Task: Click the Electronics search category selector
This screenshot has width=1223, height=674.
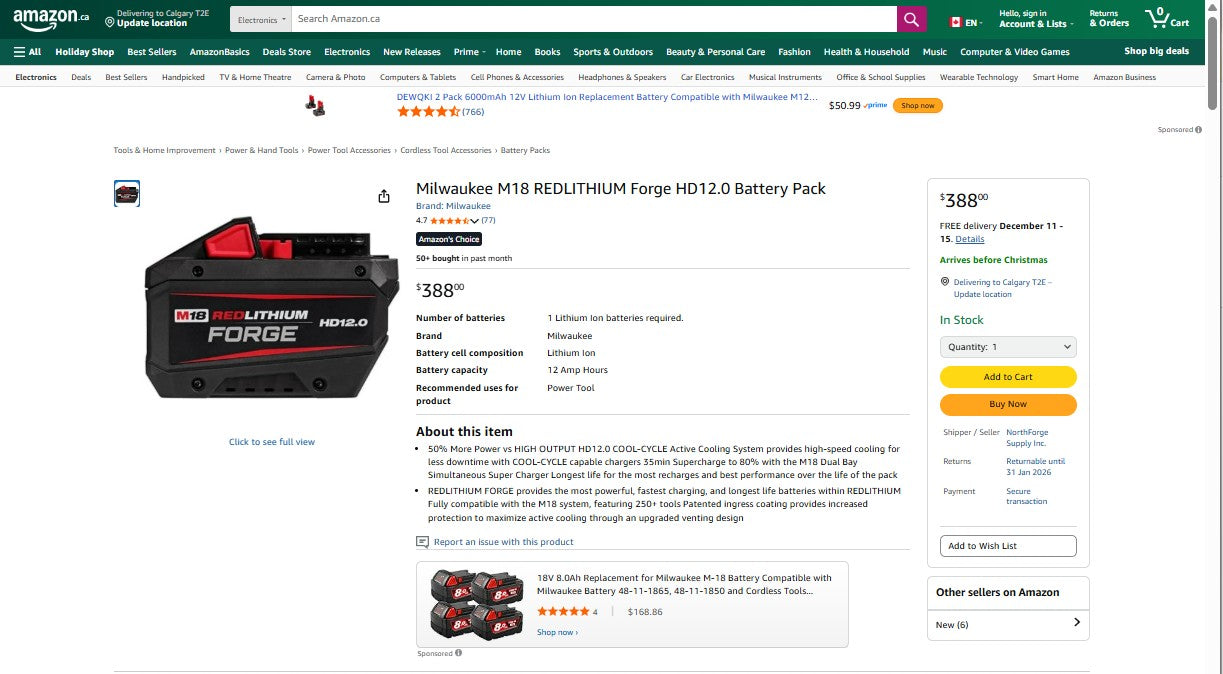Action: (259, 18)
